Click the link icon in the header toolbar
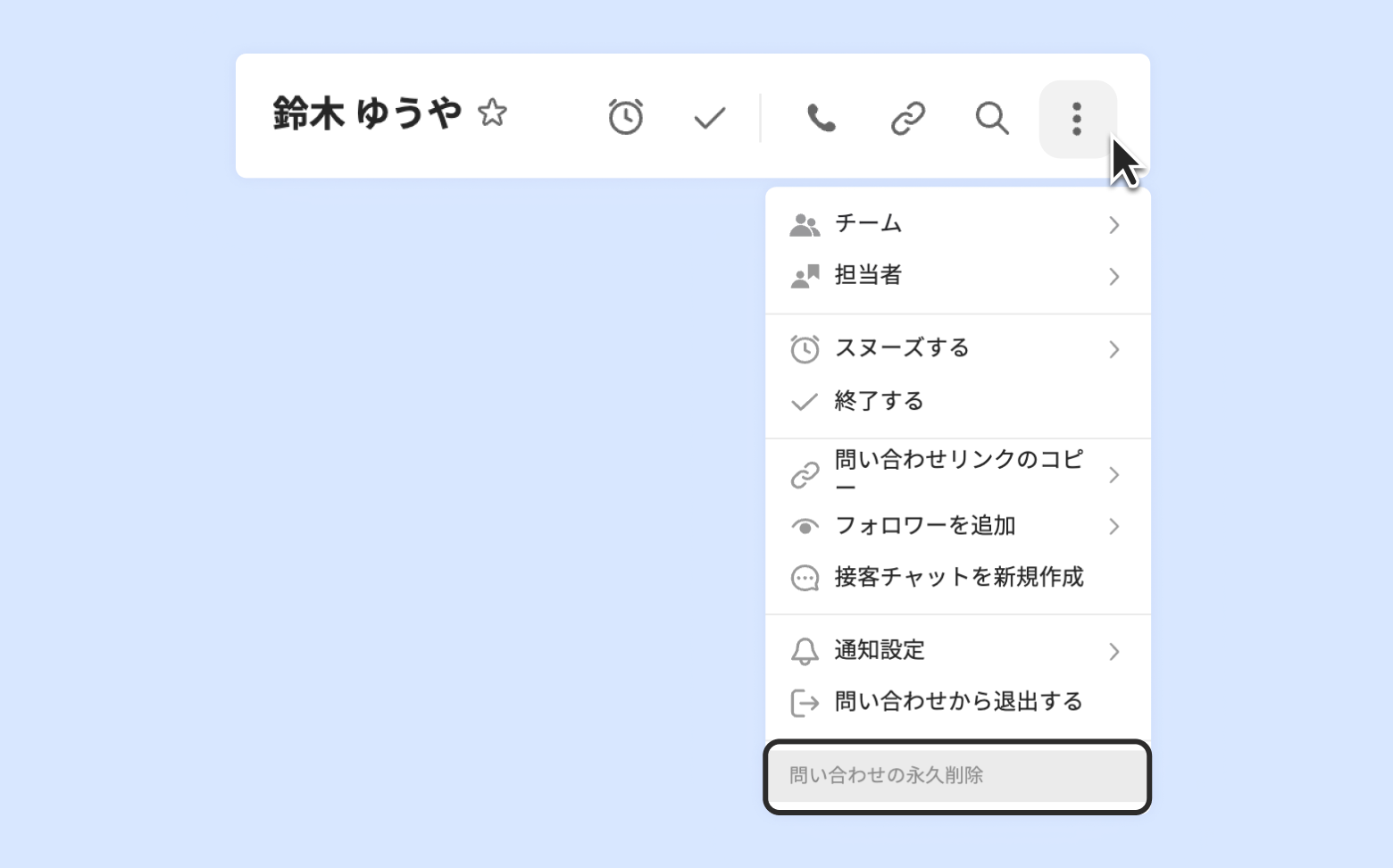The height and width of the screenshot is (868, 1393). coord(907,118)
